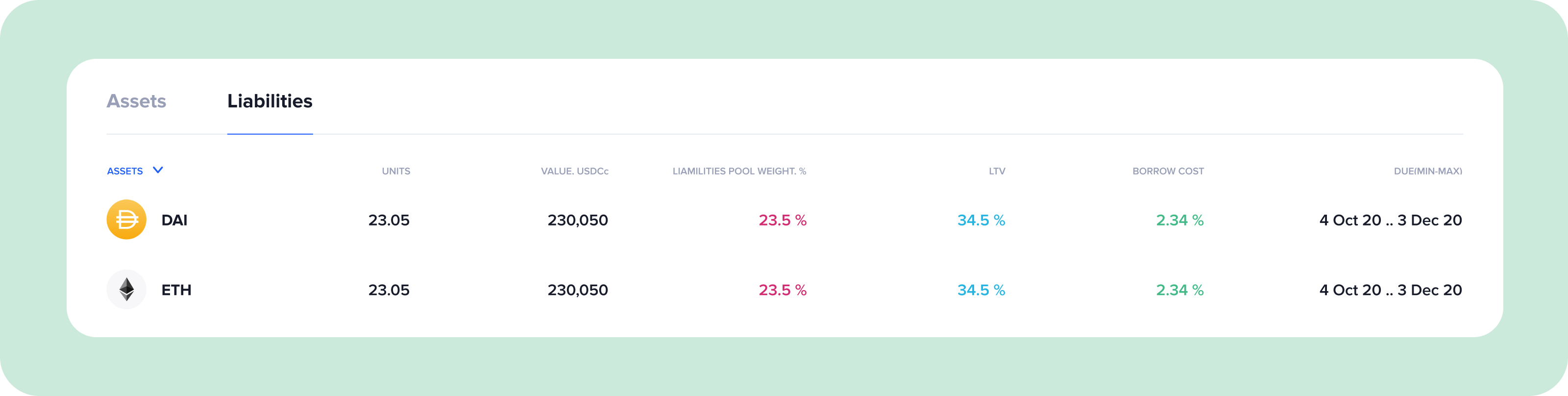Click the orange DAI coin icon
The width and height of the screenshot is (1568, 396).
[126, 220]
